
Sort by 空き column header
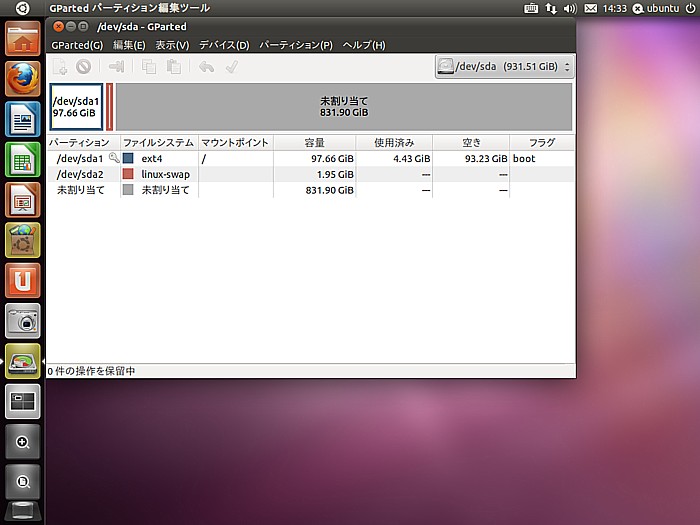click(471, 142)
